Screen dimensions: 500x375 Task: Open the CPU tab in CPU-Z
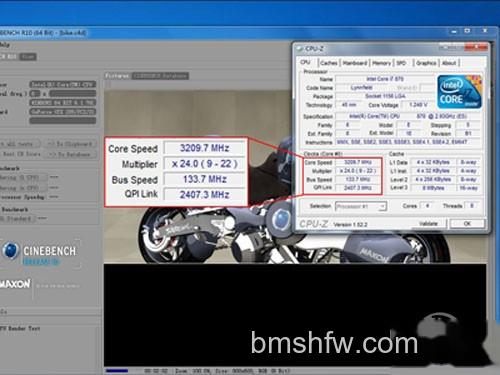coord(306,62)
